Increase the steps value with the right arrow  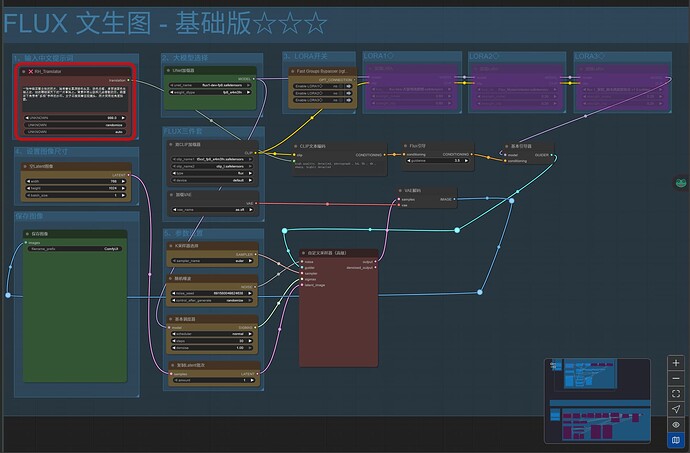click(x=250, y=341)
